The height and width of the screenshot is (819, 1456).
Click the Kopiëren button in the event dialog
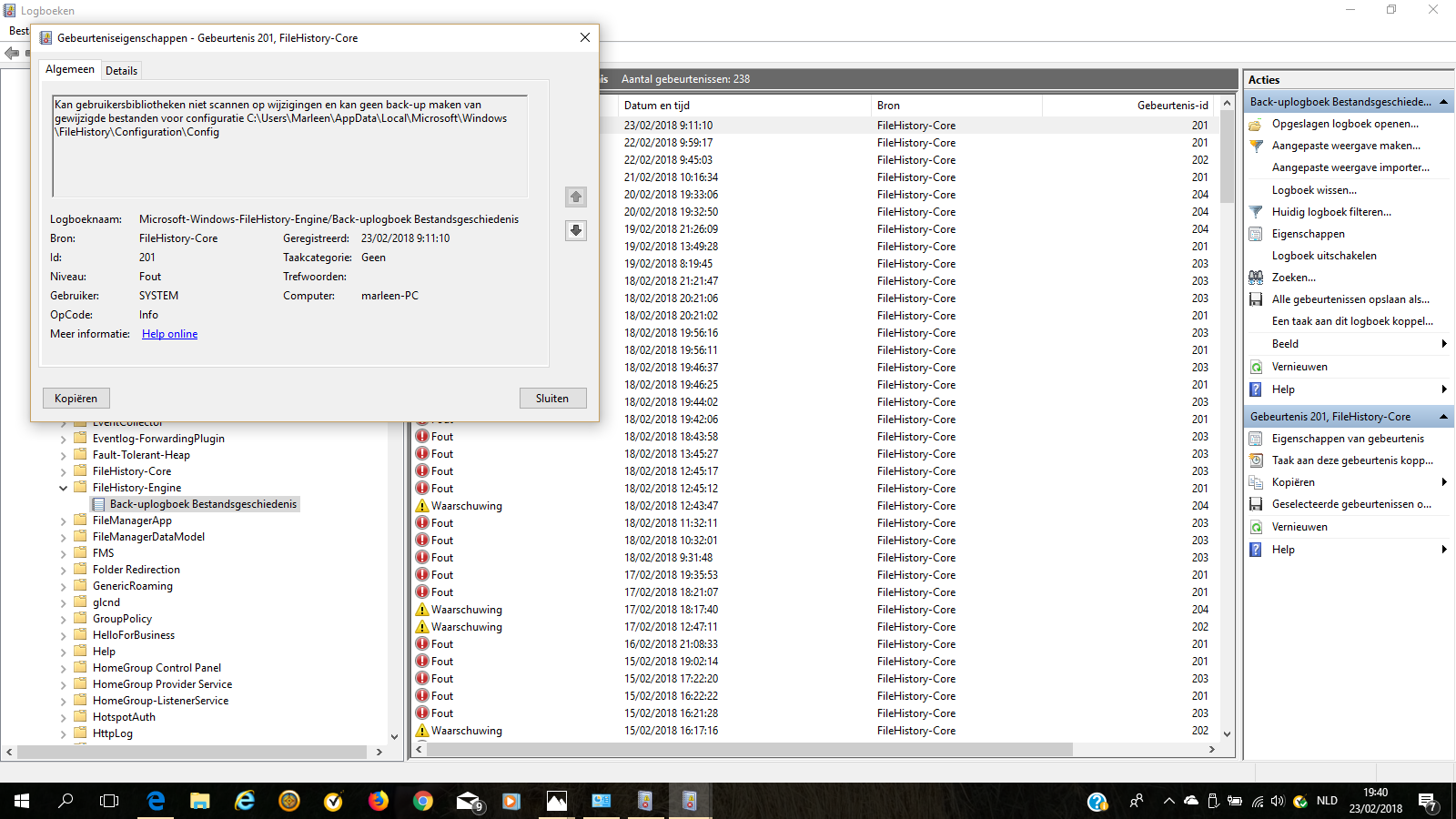(x=76, y=399)
